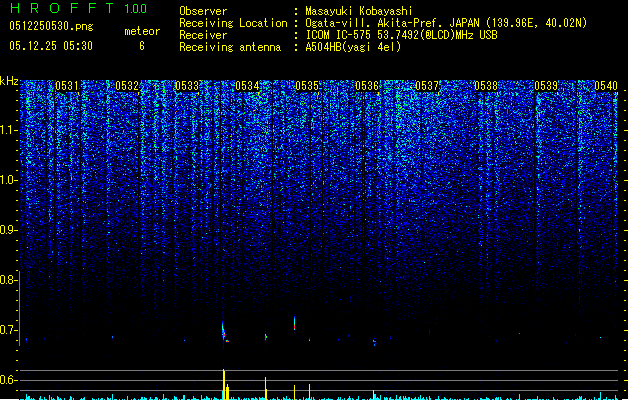Click the 'Observer' field label
Viewport: 629px width, 400px height.
coord(203,11)
